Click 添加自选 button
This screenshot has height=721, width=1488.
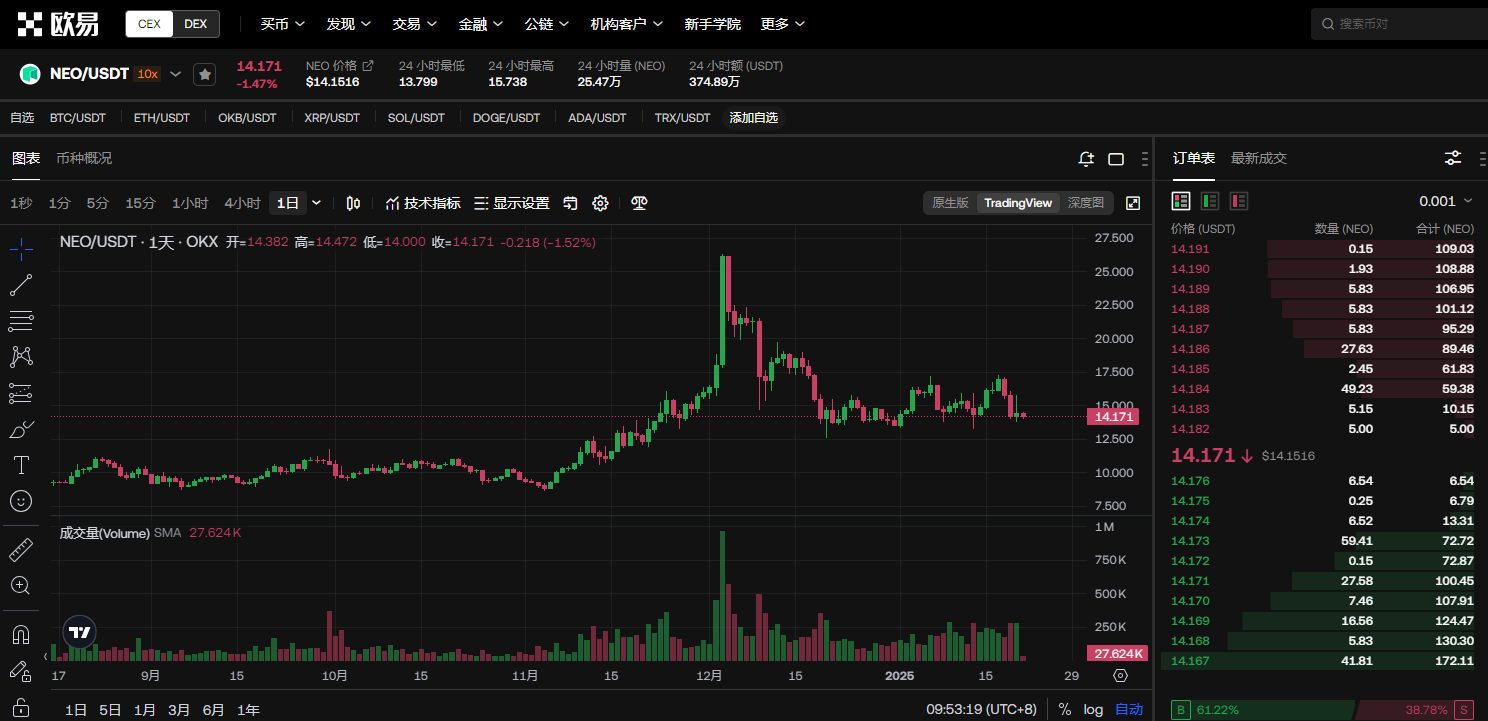pos(754,118)
